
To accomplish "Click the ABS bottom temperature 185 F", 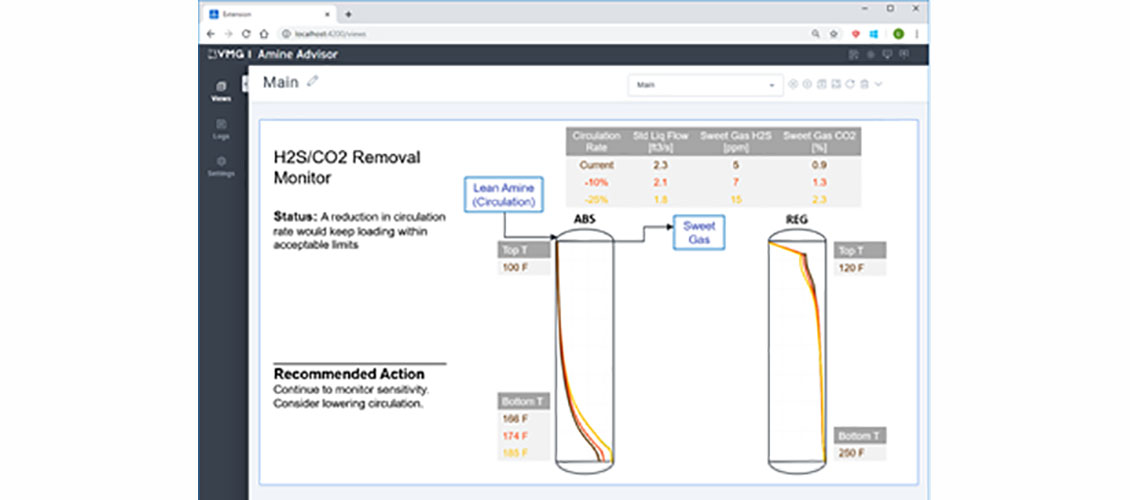I will [516, 452].
